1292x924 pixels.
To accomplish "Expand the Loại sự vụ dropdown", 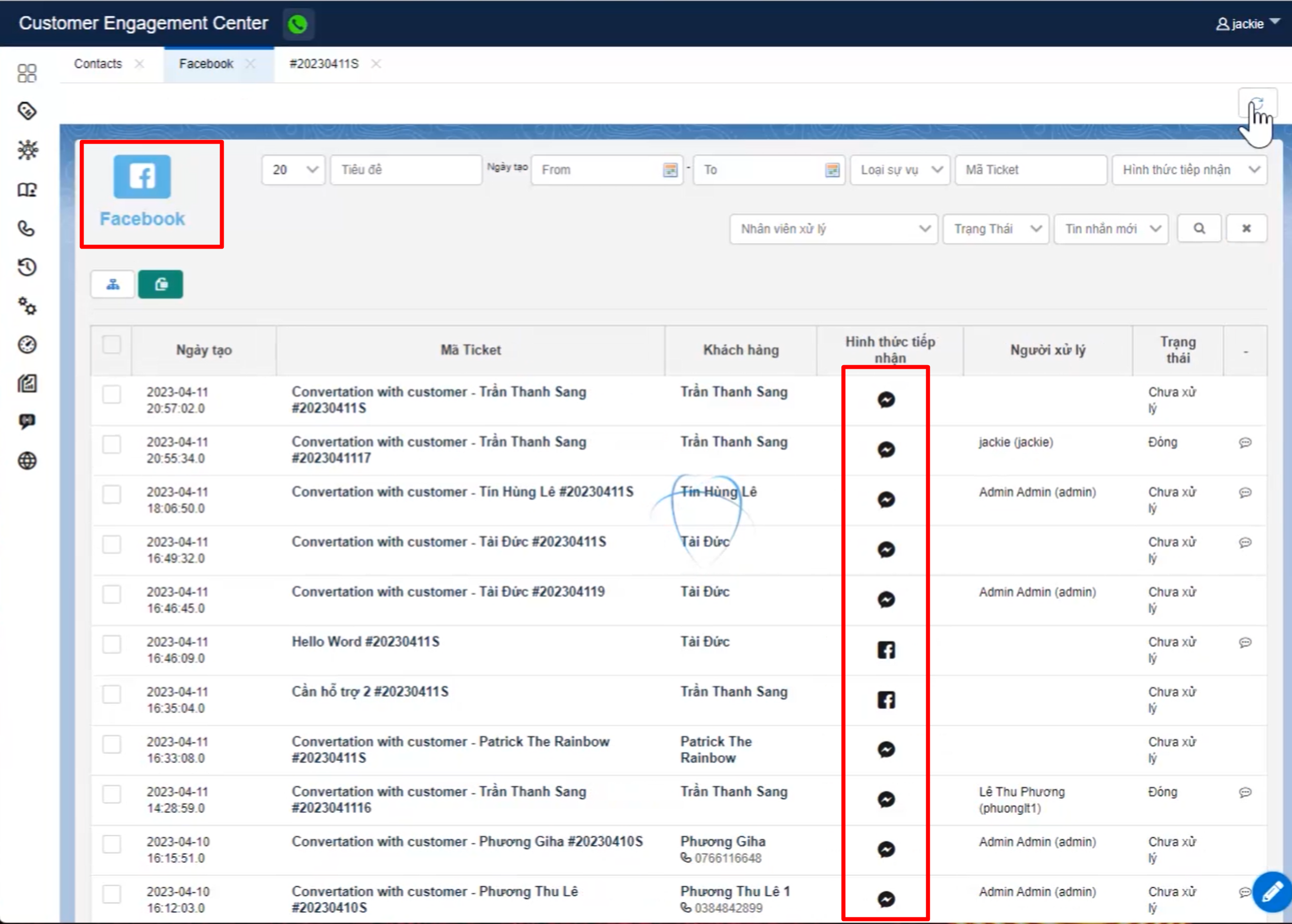I will coord(899,170).
